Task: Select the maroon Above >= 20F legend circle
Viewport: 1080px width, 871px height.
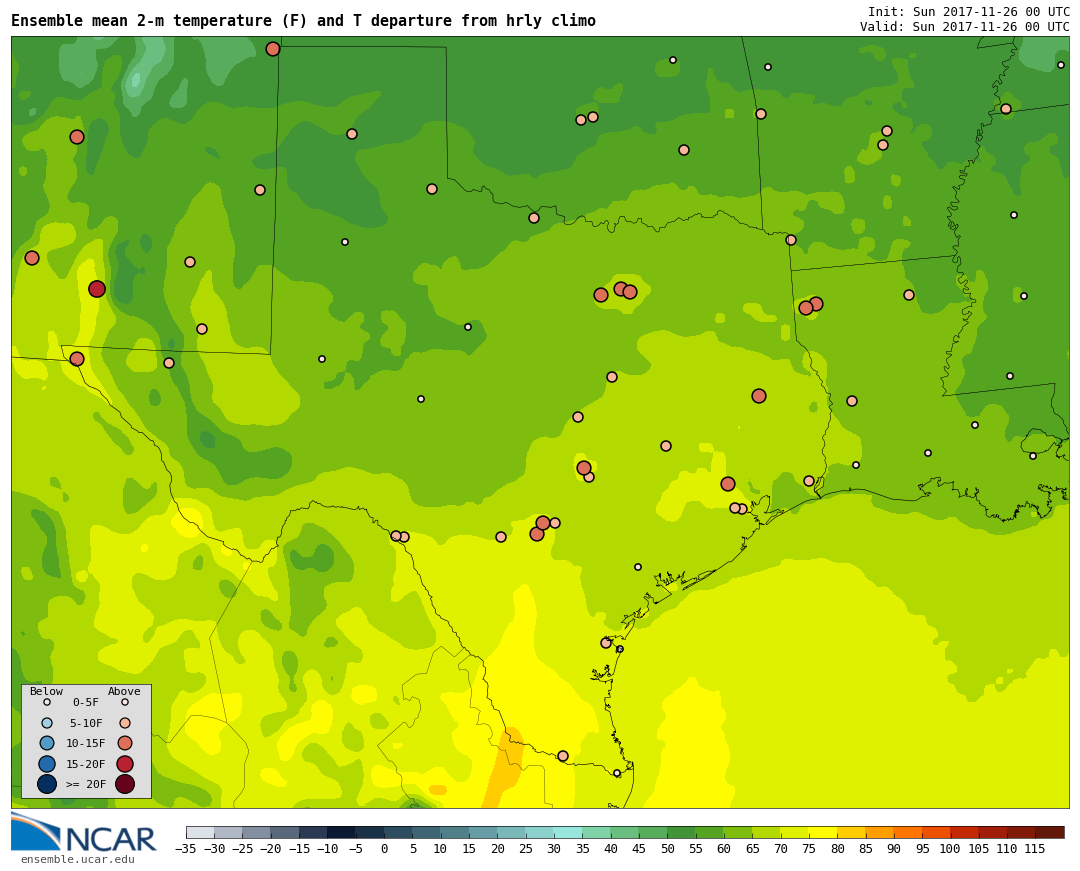Action: 125,784
